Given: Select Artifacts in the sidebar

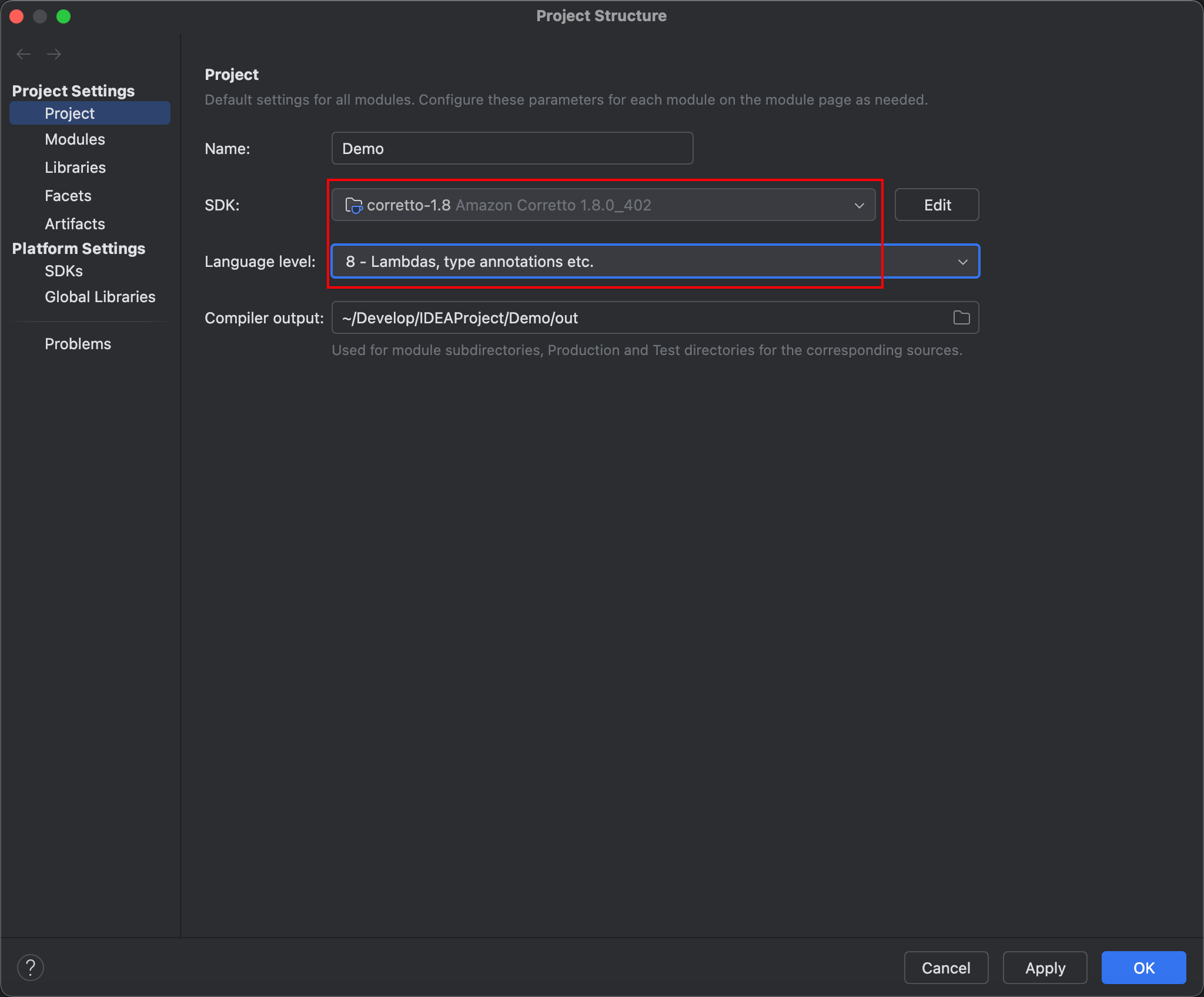Looking at the screenshot, I should [x=75, y=224].
